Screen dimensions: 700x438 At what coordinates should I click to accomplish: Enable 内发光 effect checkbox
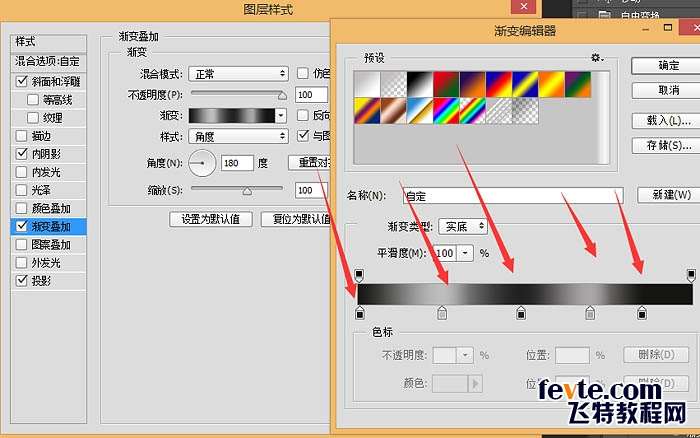click(21, 171)
